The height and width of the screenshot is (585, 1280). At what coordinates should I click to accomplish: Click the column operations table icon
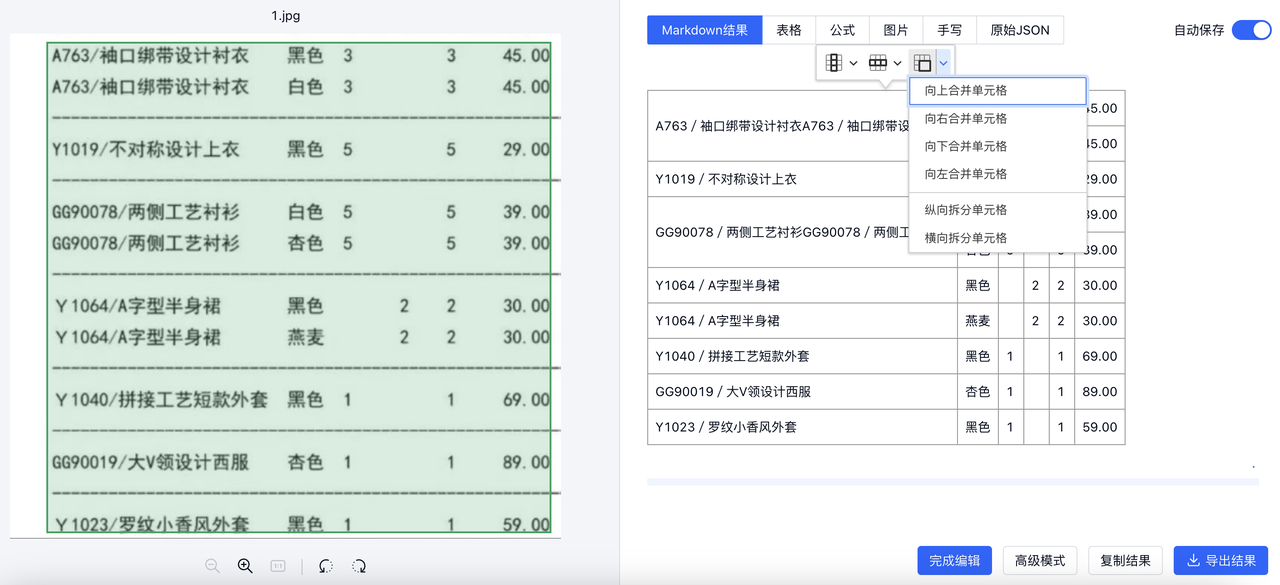pyautogui.click(x=833, y=63)
